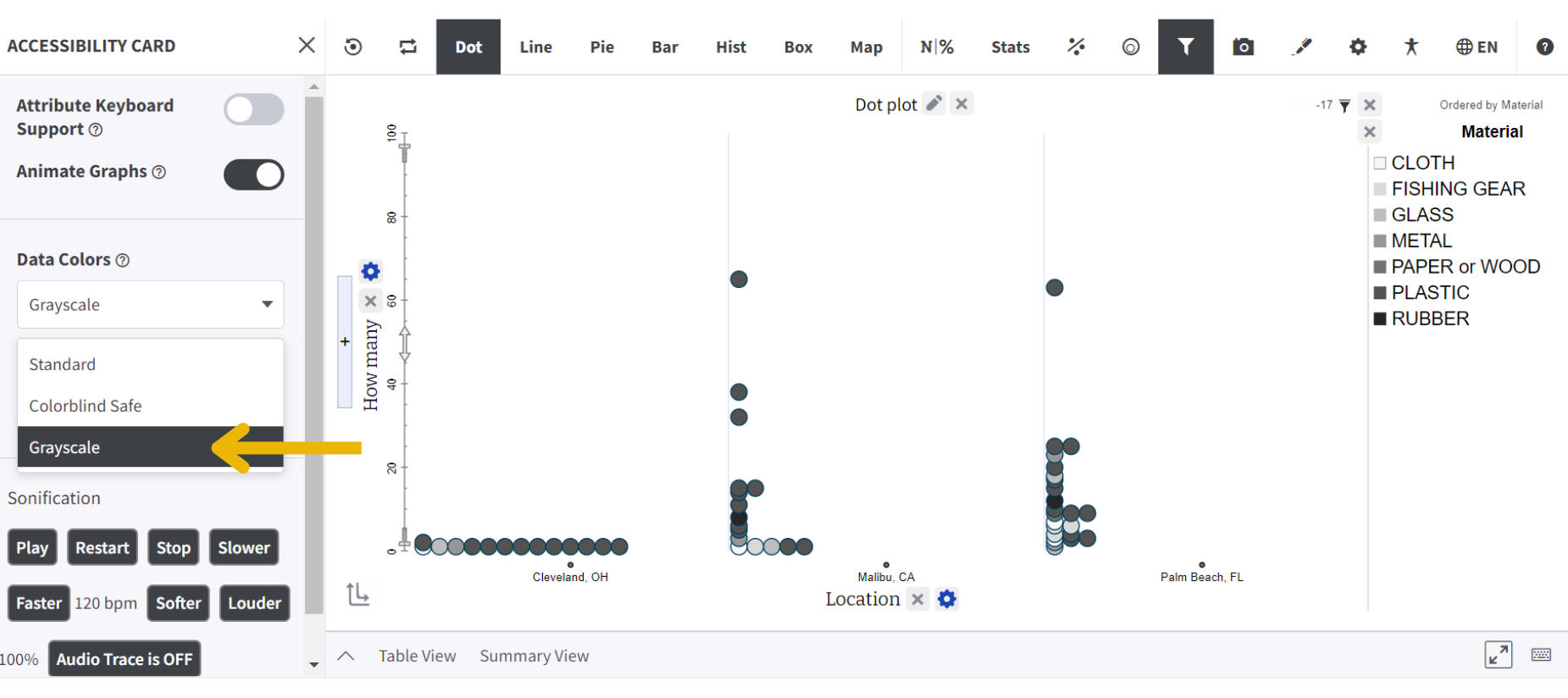Click the Louder sonification button

(254, 603)
